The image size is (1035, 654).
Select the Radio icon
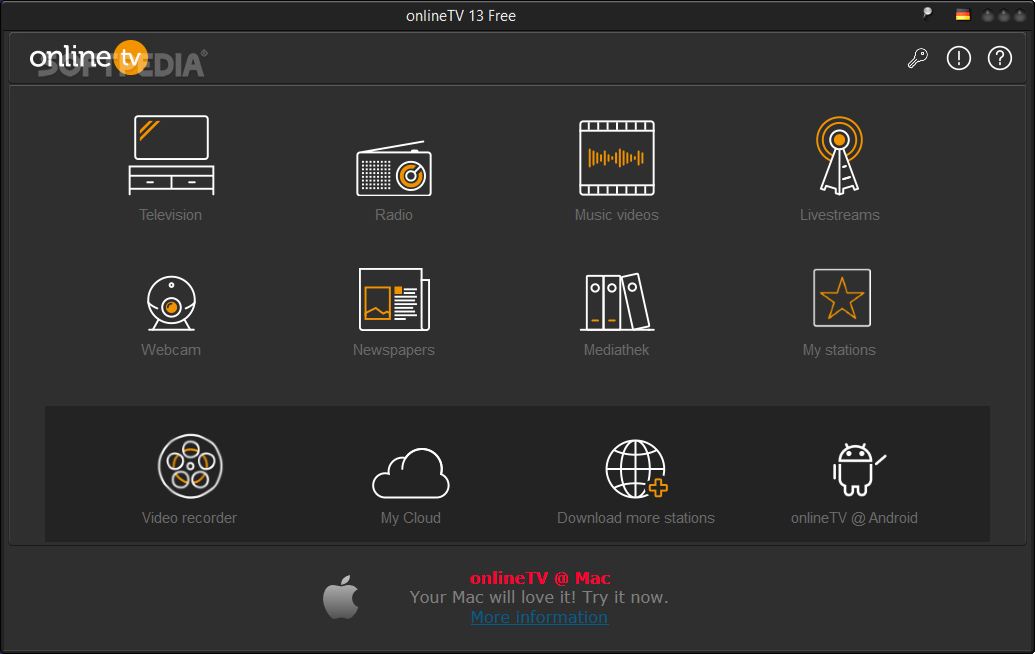pyautogui.click(x=394, y=170)
